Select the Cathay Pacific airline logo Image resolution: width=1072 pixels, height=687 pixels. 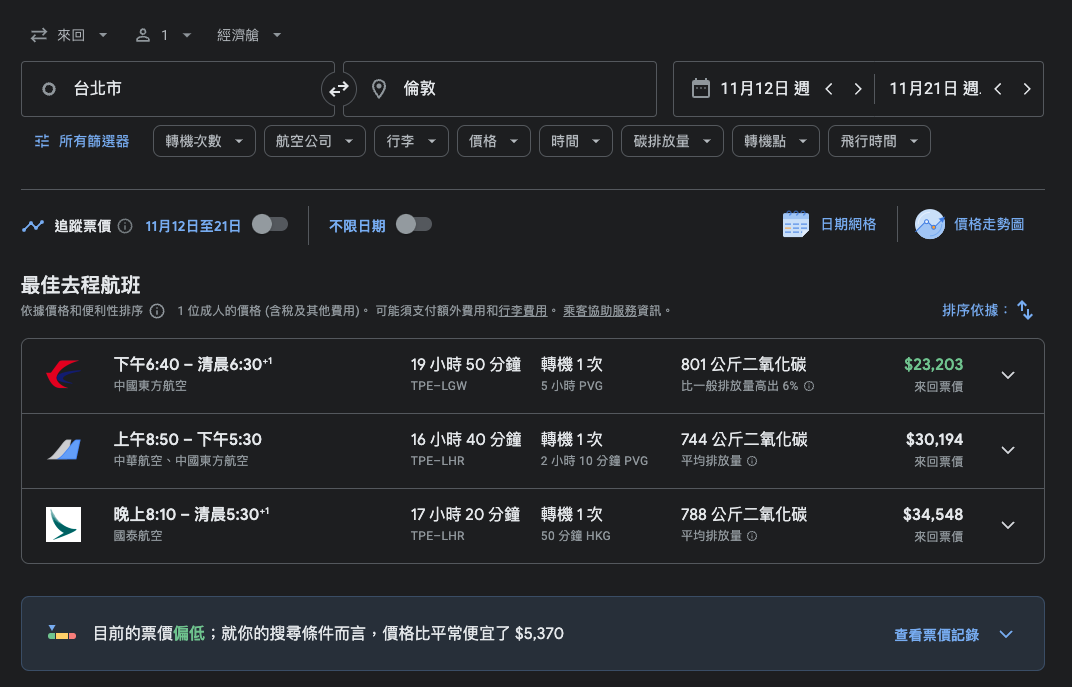pos(64,525)
